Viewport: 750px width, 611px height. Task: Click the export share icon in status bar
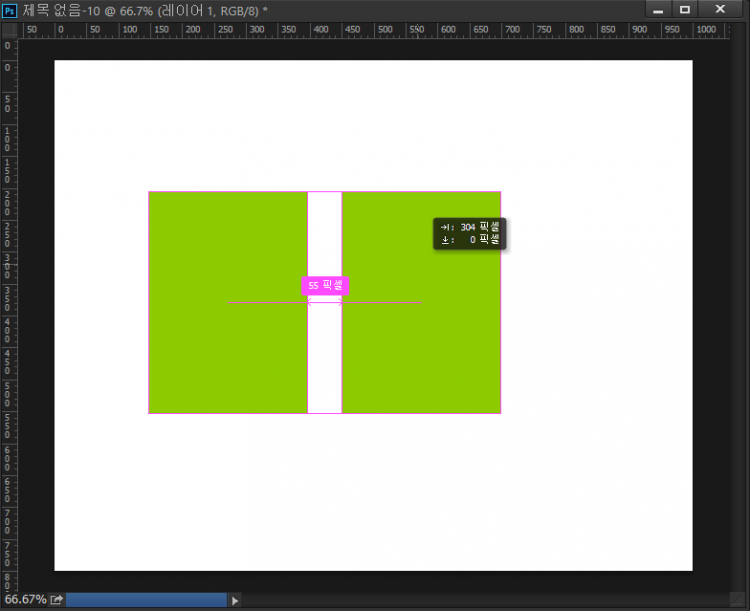57,600
